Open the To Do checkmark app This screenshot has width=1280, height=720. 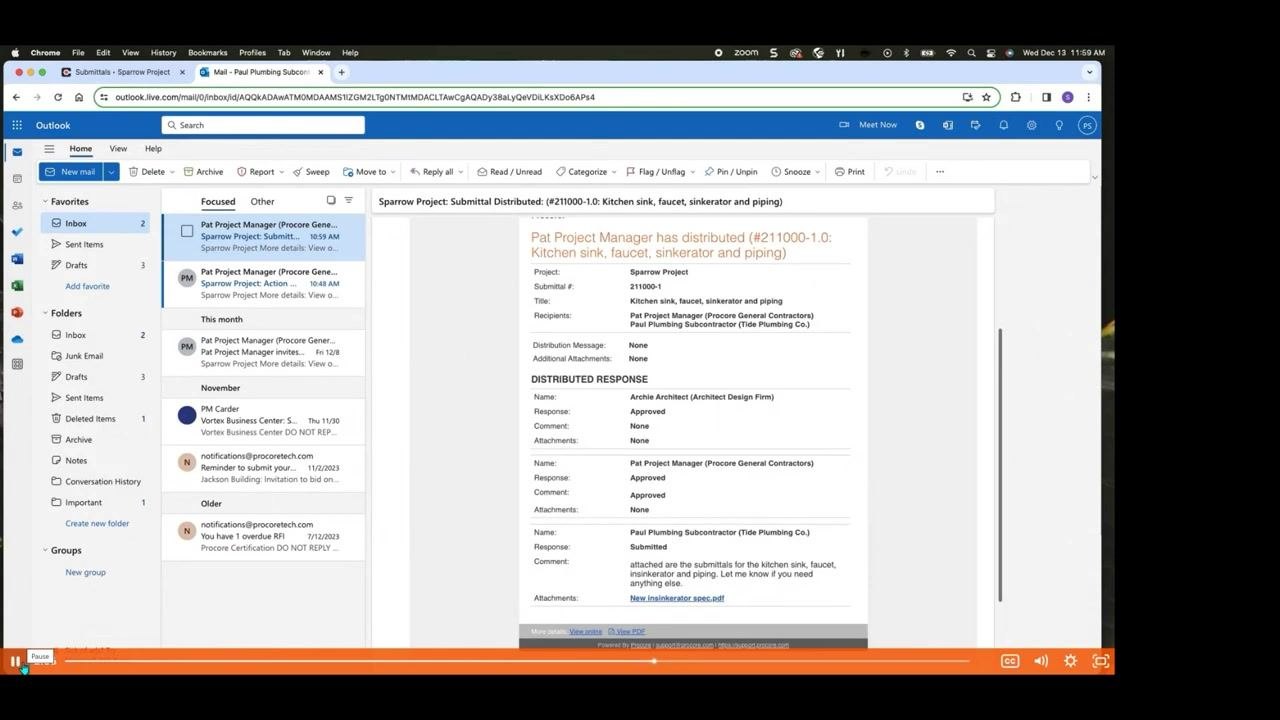(x=17, y=232)
